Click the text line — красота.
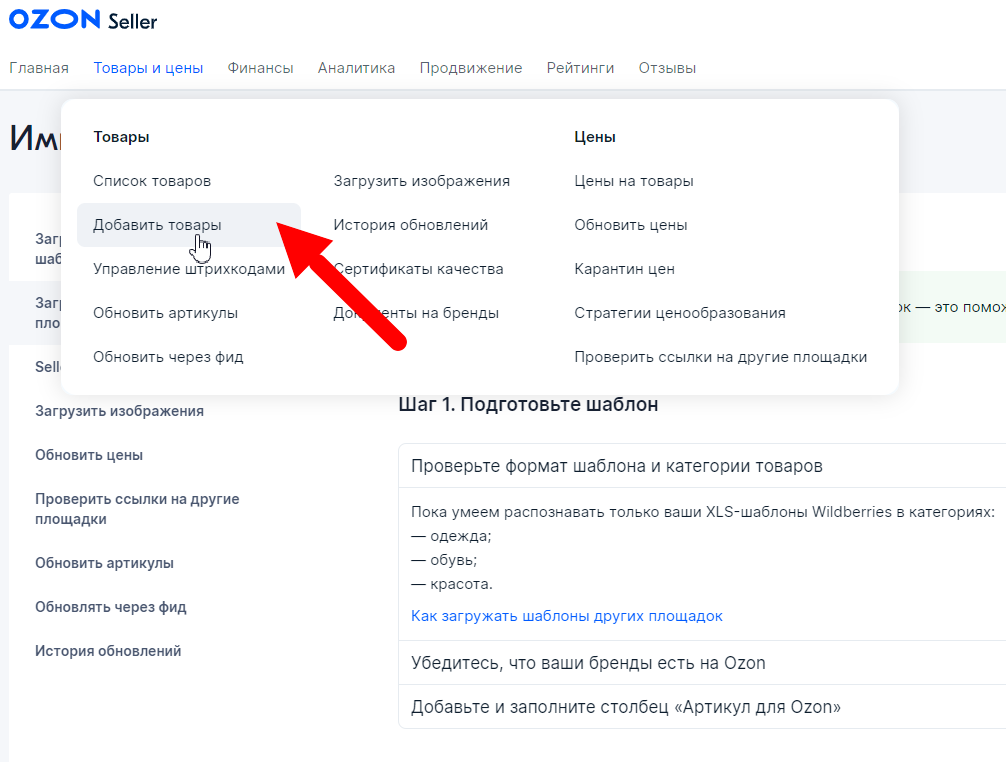 [x=452, y=584]
